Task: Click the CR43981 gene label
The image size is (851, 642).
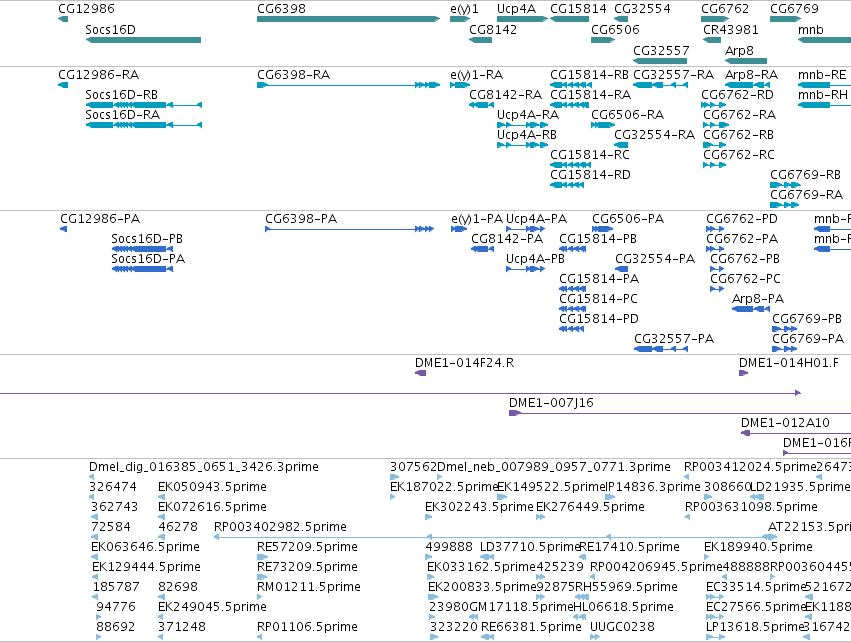Action: pos(731,29)
